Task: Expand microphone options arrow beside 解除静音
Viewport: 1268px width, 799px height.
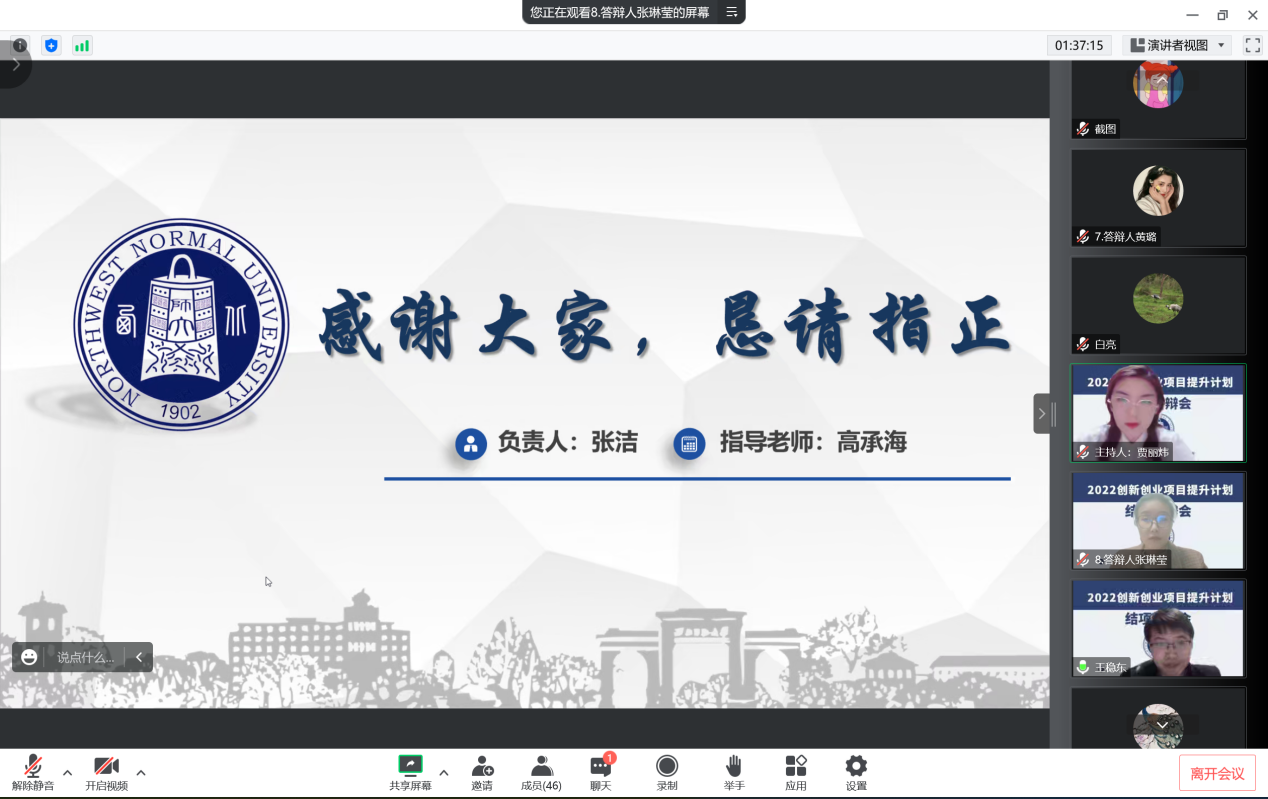Action: coord(67,772)
